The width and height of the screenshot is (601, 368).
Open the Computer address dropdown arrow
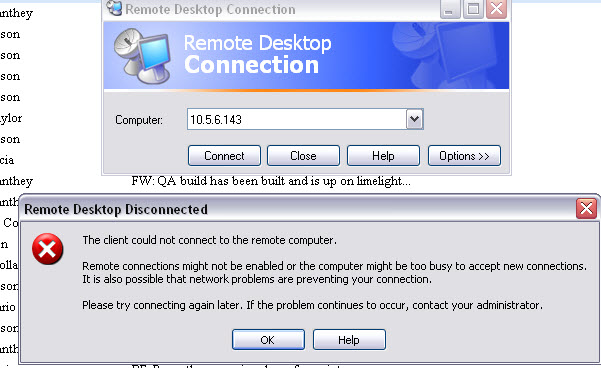pos(414,119)
